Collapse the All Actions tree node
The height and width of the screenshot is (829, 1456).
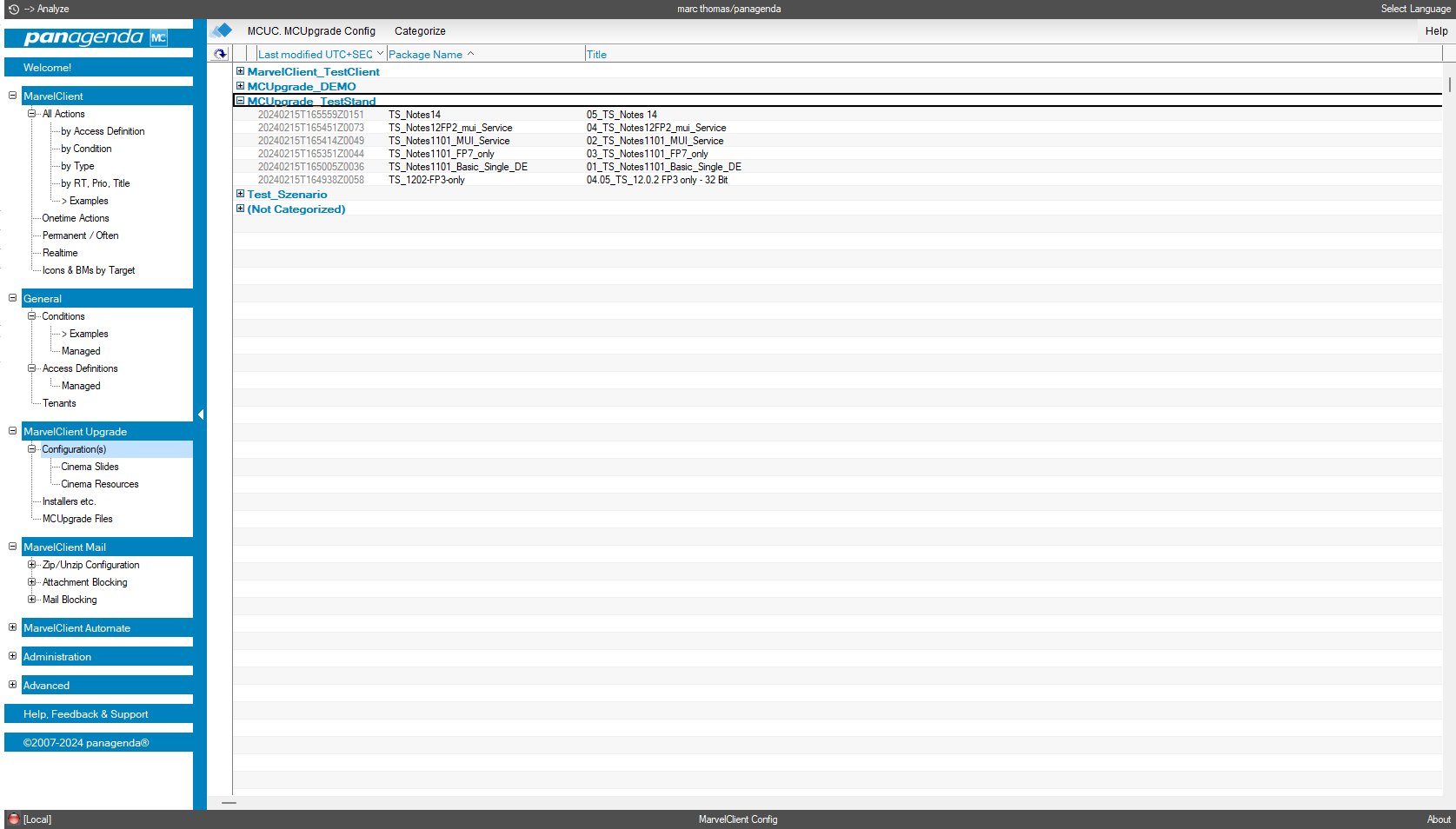point(31,114)
